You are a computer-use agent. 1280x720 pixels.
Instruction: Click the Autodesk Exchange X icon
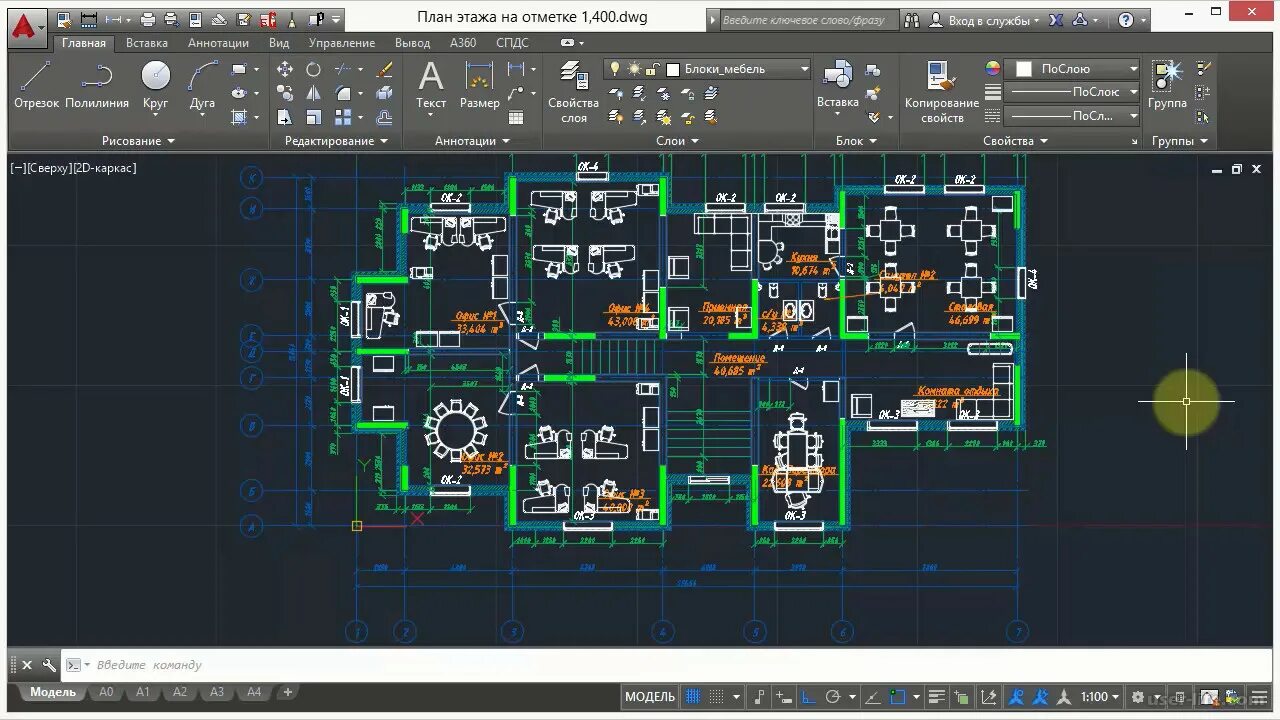point(1056,20)
